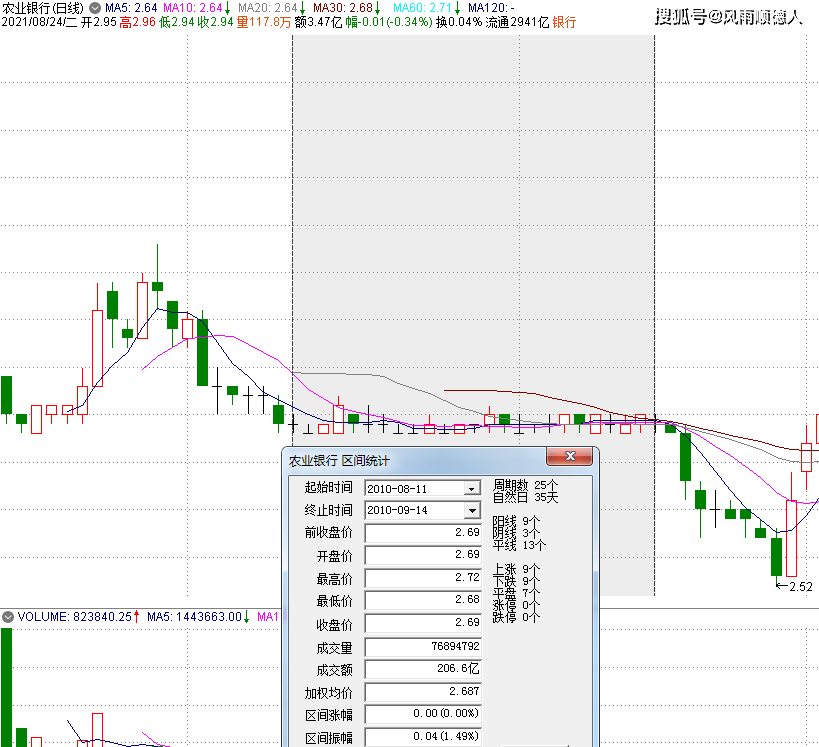Select the 区间振幅 field showing 0.04(1.49%)

pyautogui.click(x=423, y=737)
